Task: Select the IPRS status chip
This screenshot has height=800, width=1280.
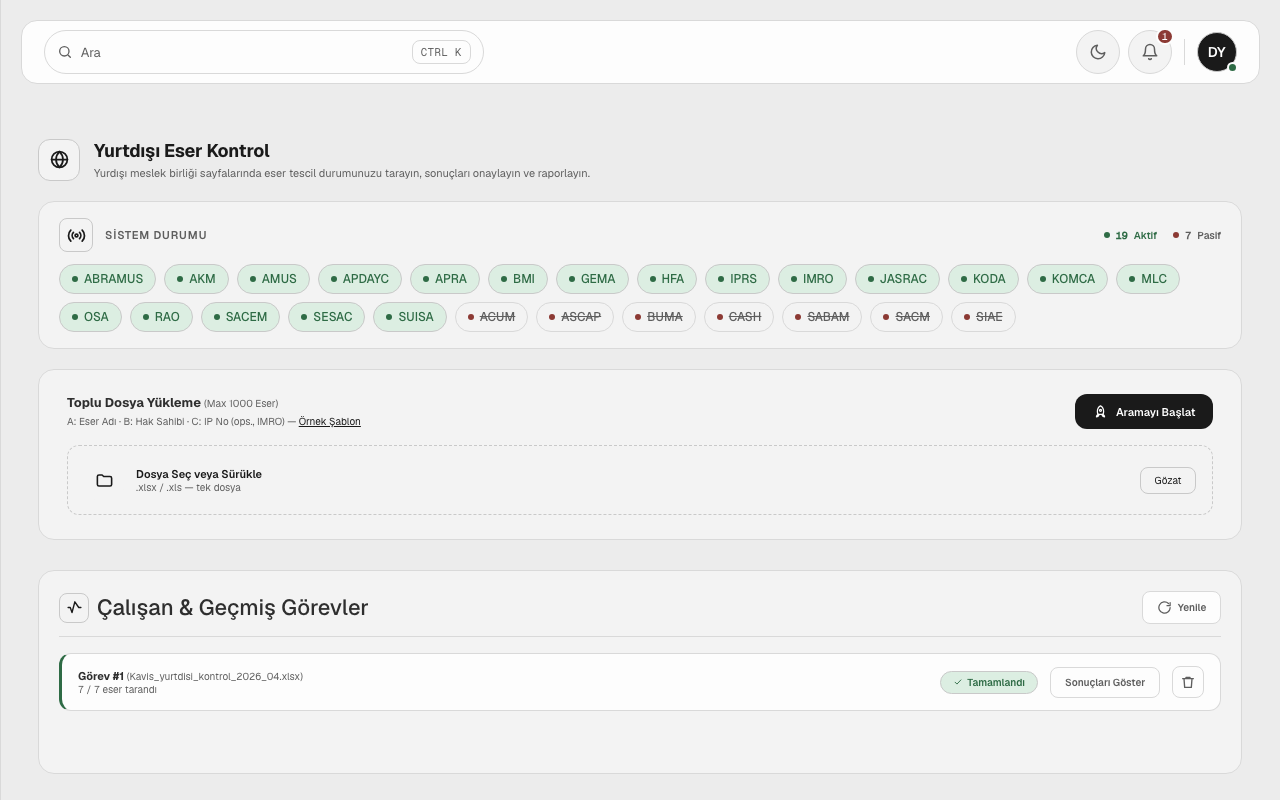Action: click(x=737, y=279)
